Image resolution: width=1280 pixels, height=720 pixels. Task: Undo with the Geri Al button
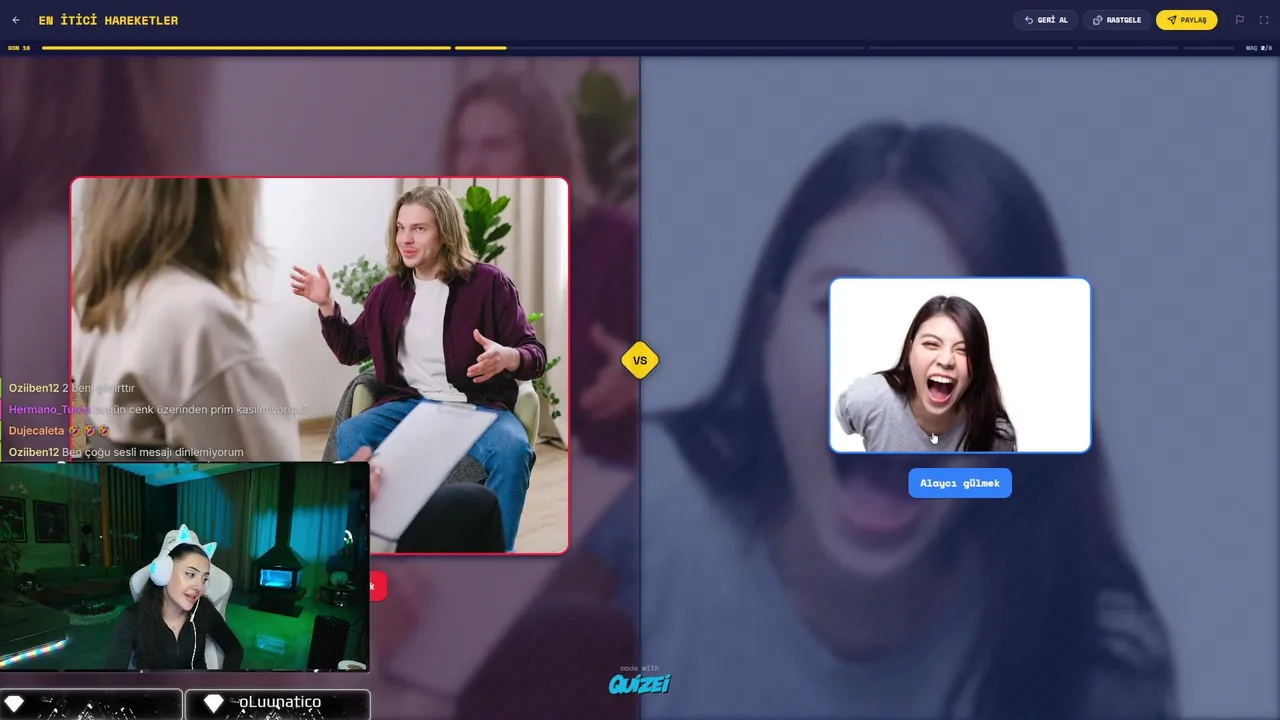1046,20
